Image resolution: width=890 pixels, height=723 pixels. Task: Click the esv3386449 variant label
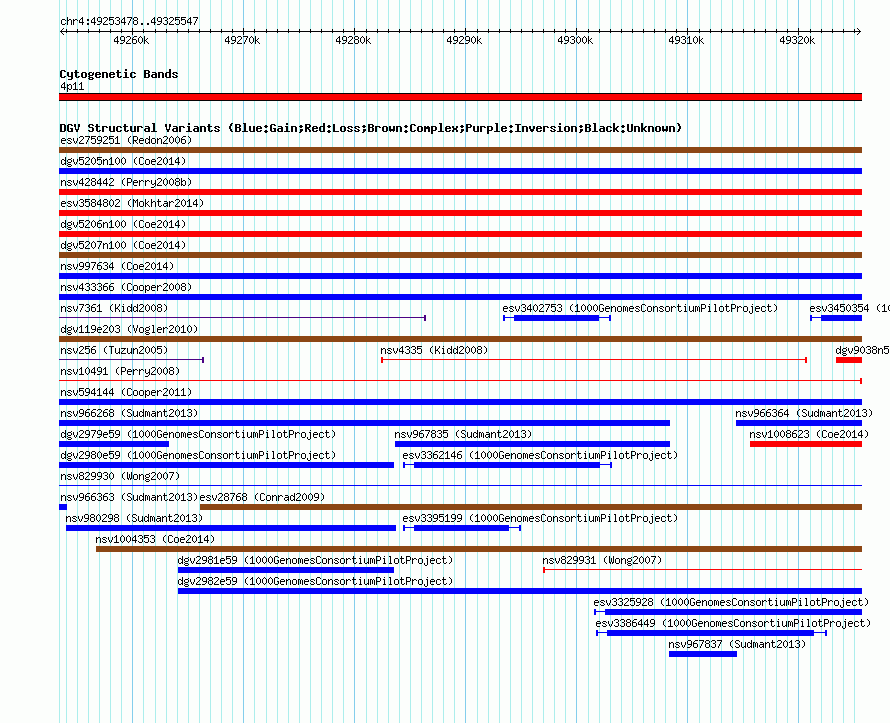(x=733, y=623)
